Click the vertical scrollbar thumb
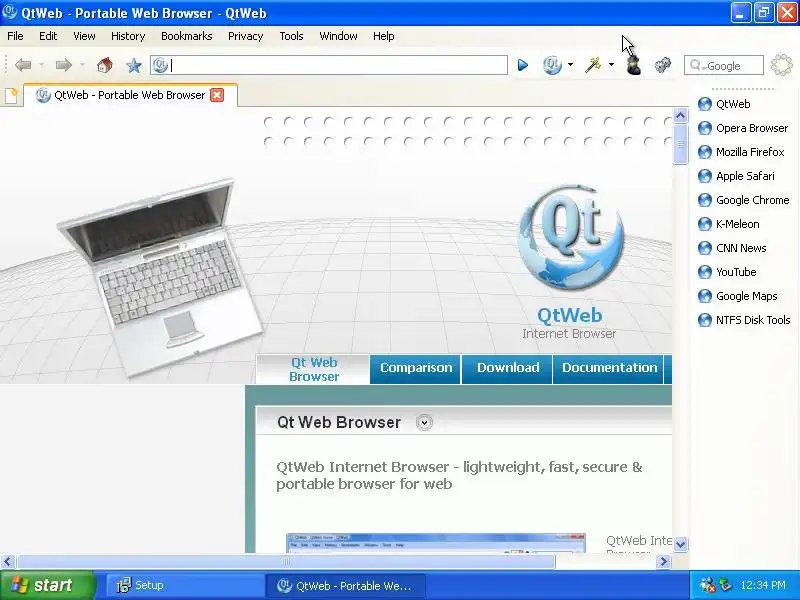 [x=680, y=144]
